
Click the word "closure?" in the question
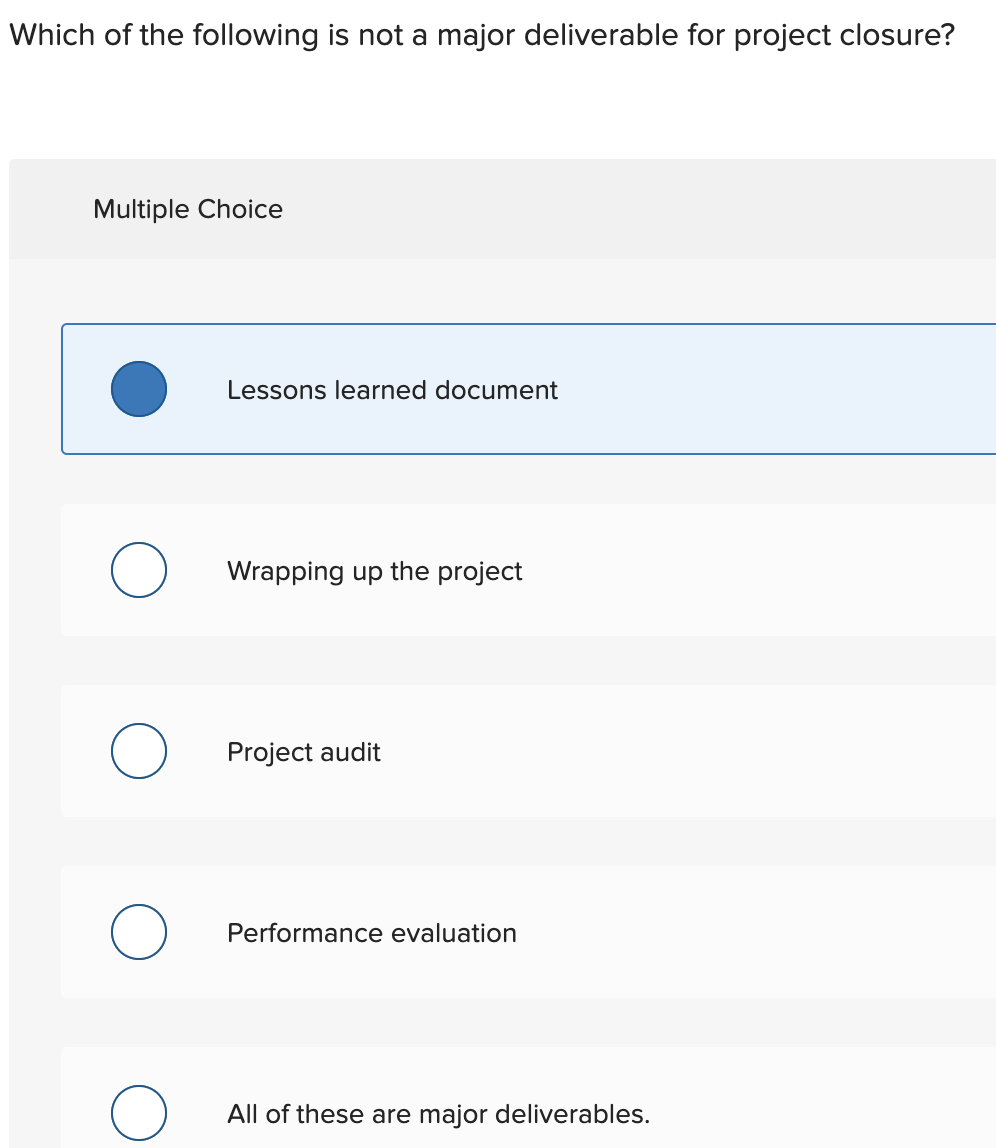[x=898, y=36]
